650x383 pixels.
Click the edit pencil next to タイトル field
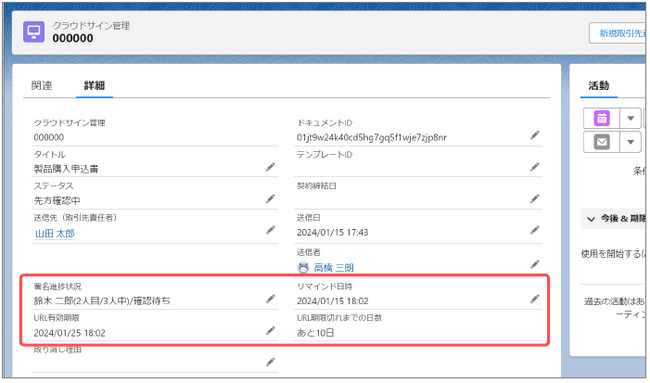coord(271,167)
